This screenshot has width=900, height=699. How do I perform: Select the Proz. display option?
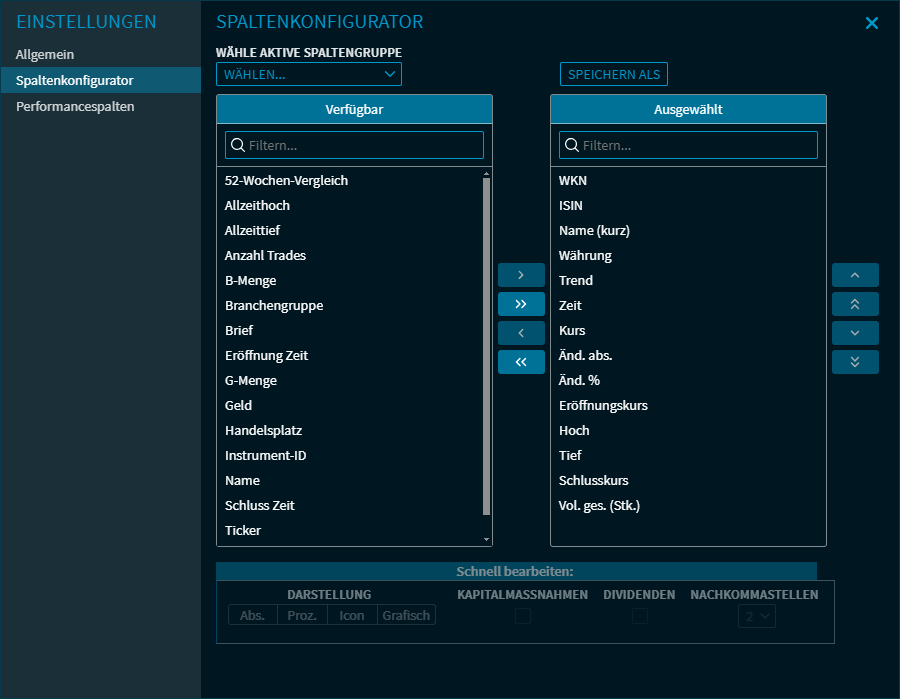tap(302, 615)
